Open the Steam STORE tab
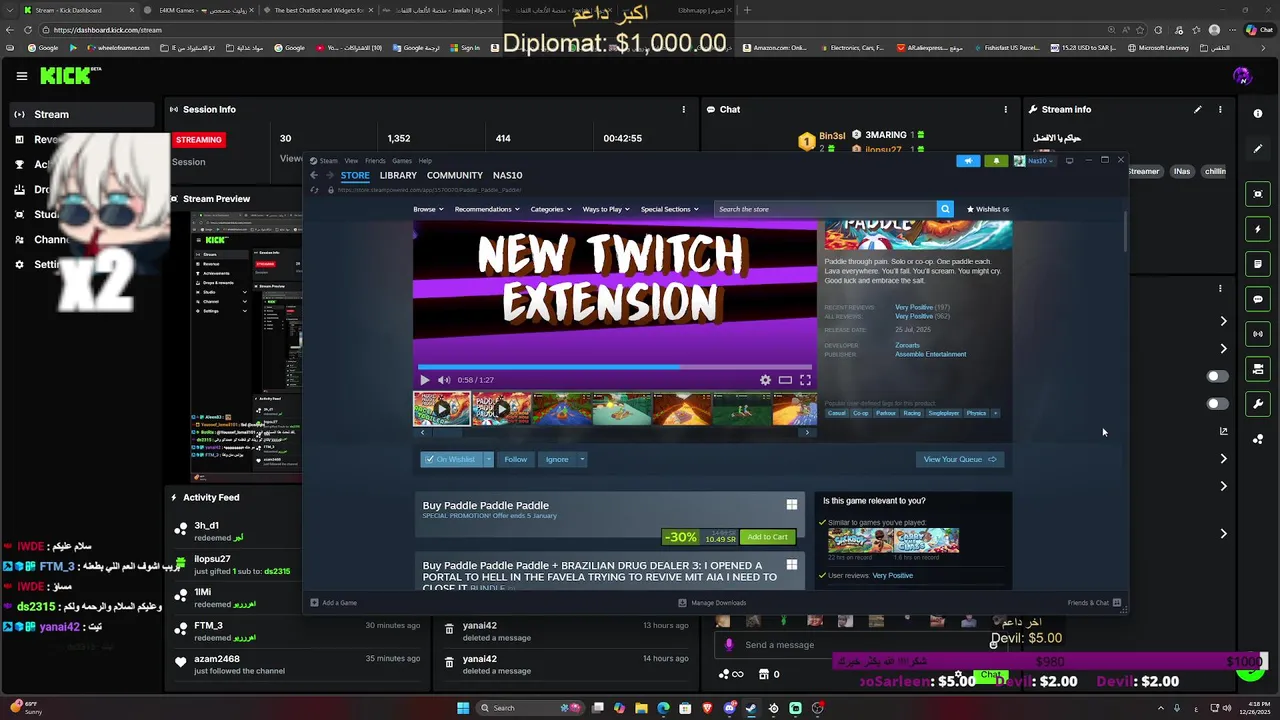 click(355, 175)
